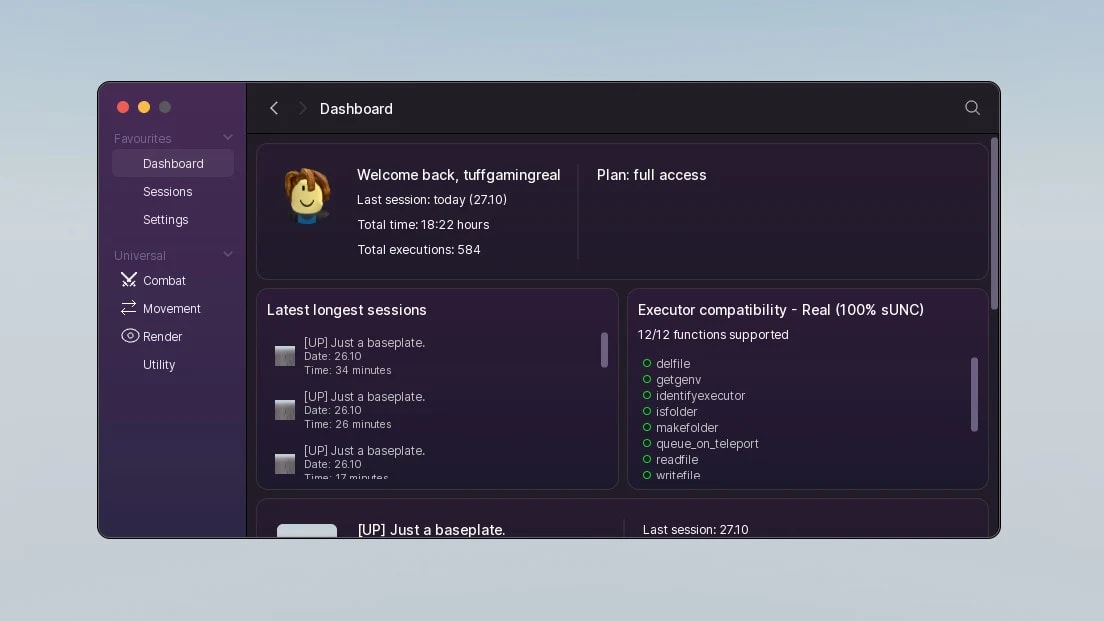Click "Total time: 18:22 hours" text
The height and width of the screenshot is (621, 1104).
coord(423,225)
